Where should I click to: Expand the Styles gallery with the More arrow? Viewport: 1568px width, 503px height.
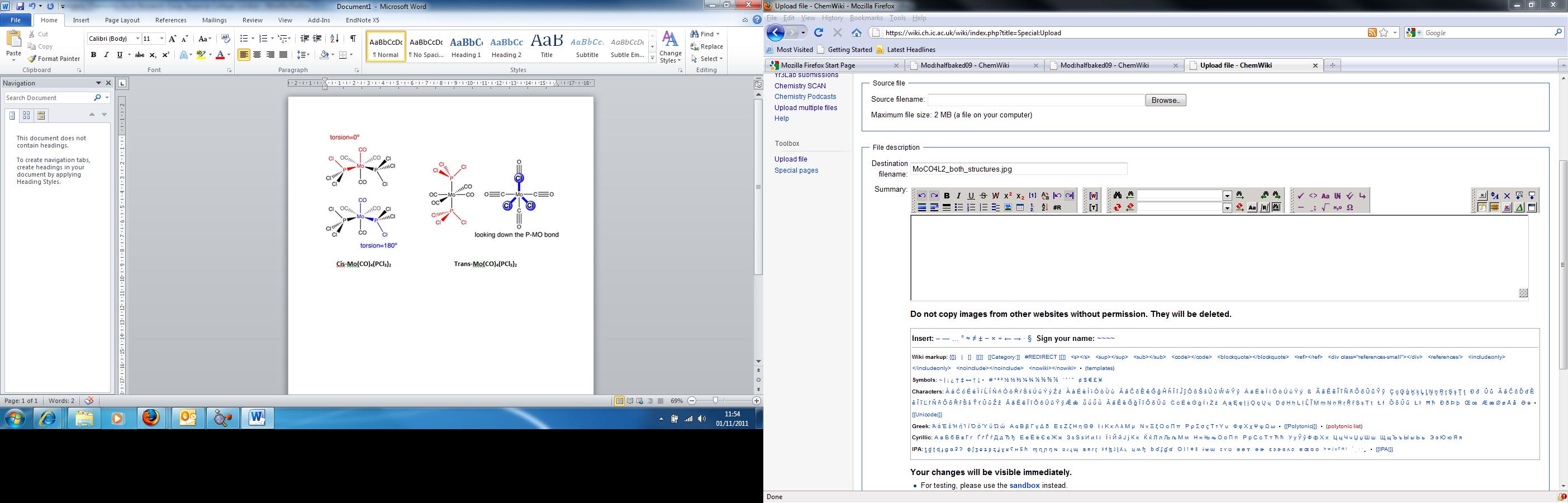pyautogui.click(x=653, y=59)
